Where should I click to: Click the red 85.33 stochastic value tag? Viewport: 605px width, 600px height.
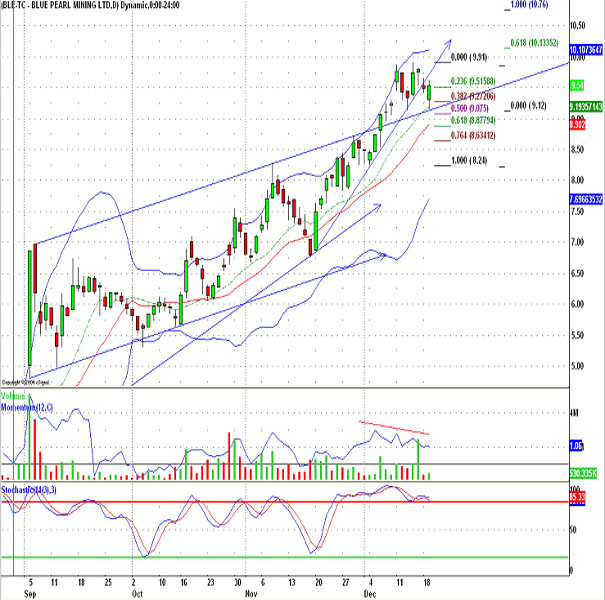click(x=578, y=496)
